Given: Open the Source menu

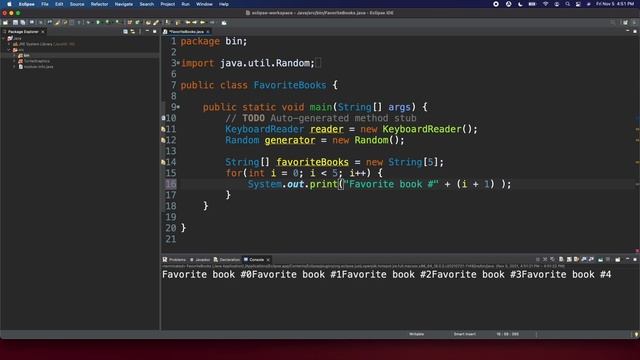Looking at the screenshot, I should (x=77, y=4).
